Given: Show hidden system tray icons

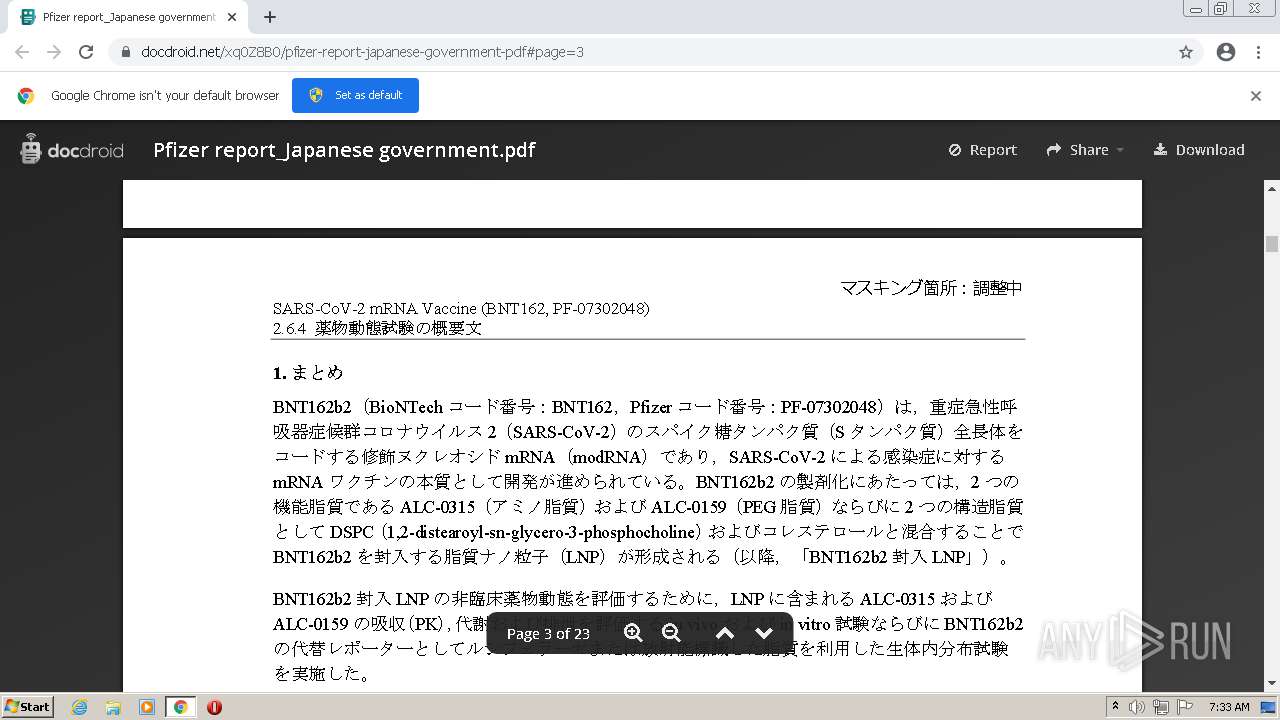Looking at the screenshot, I should [x=1115, y=707].
